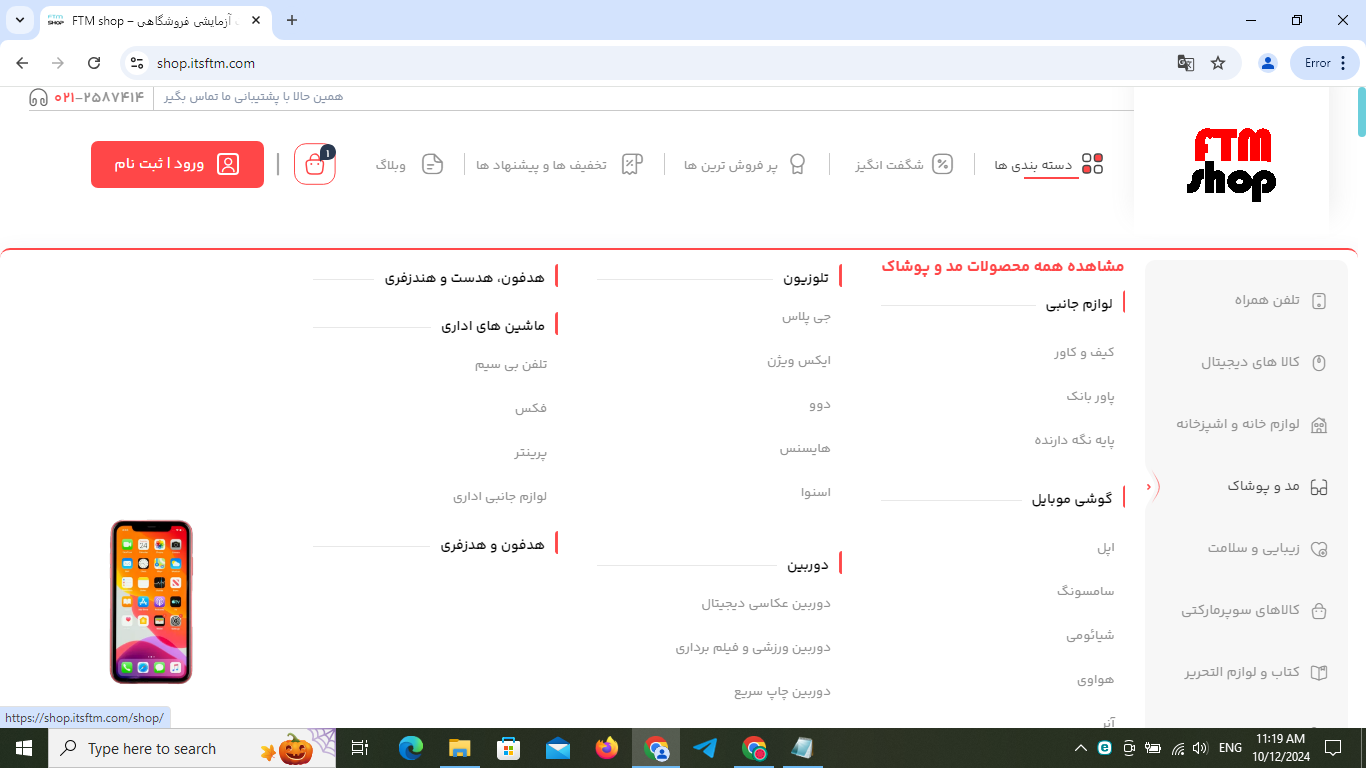Click the page vertical scrollbar thumb

pyautogui.click(x=1361, y=112)
